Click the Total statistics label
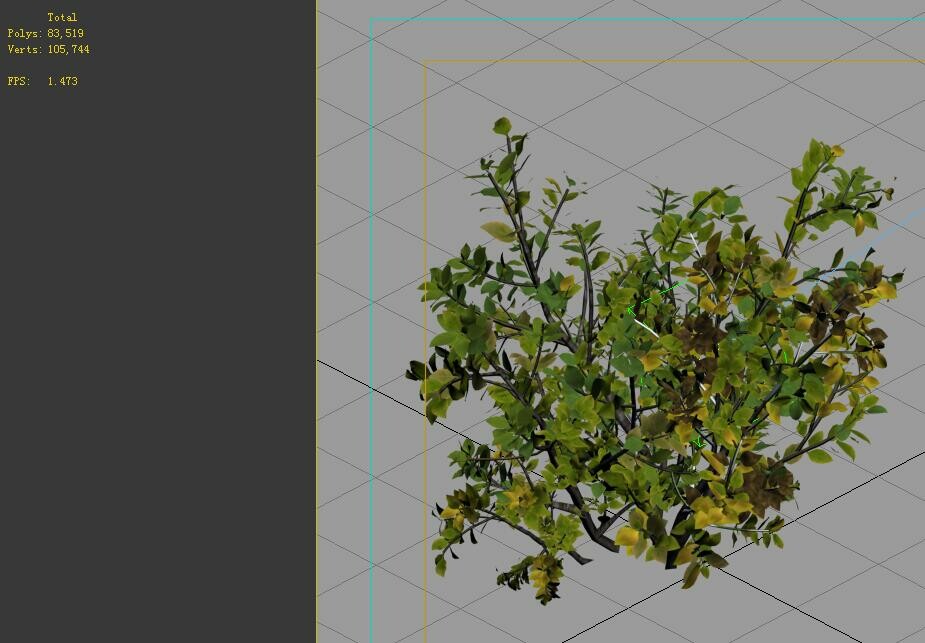This screenshot has height=643, width=925. click(63, 17)
